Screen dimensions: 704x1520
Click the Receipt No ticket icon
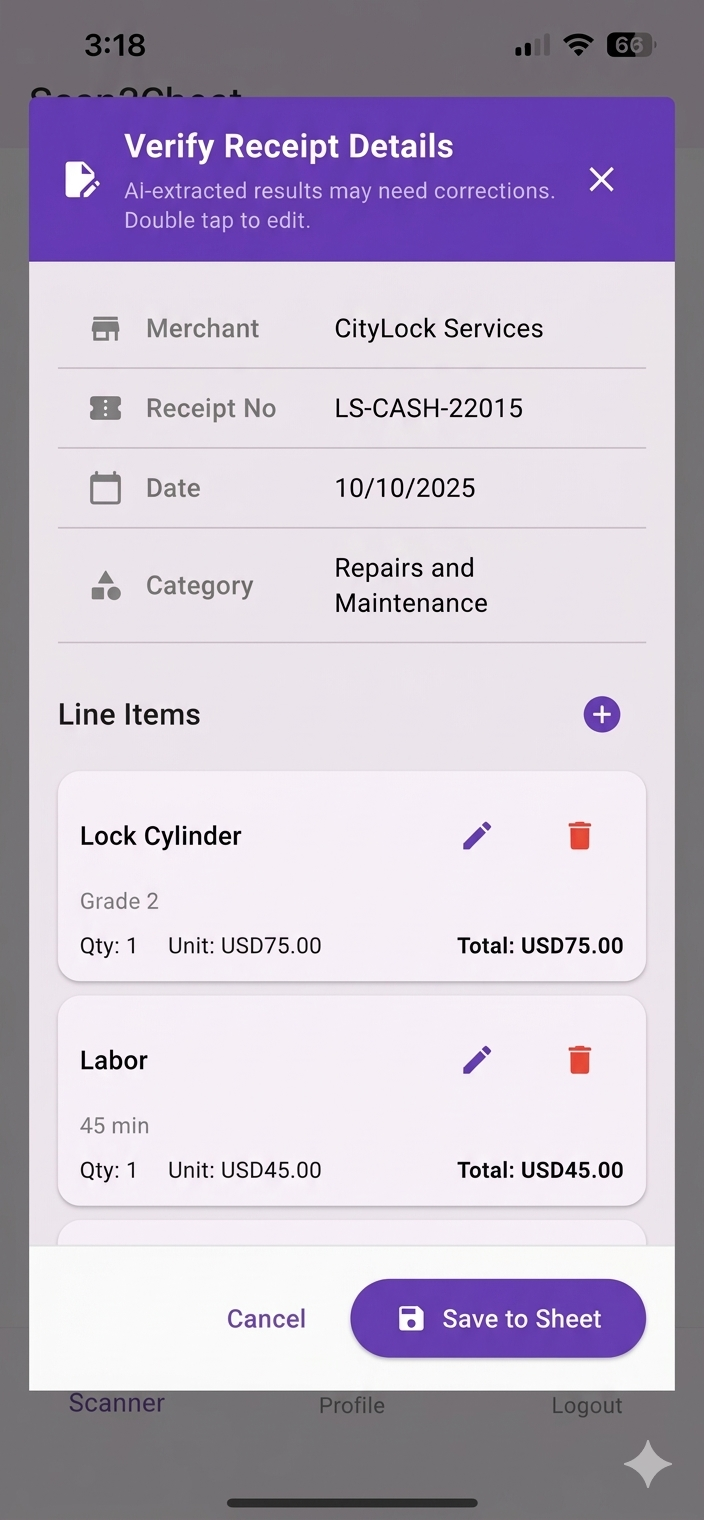click(105, 408)
